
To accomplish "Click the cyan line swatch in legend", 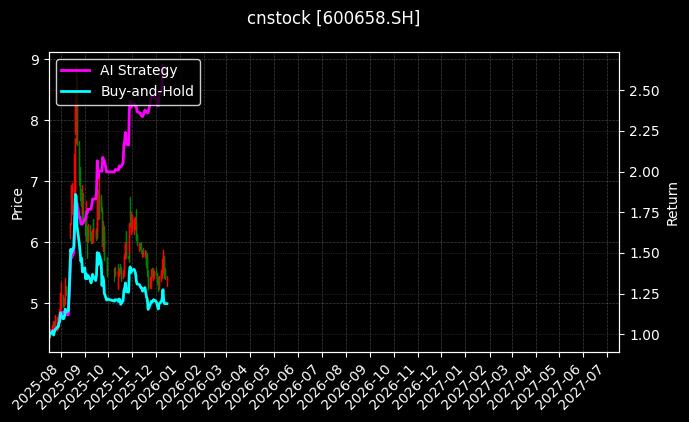I will pyautogui.click(x=76, y=91).
